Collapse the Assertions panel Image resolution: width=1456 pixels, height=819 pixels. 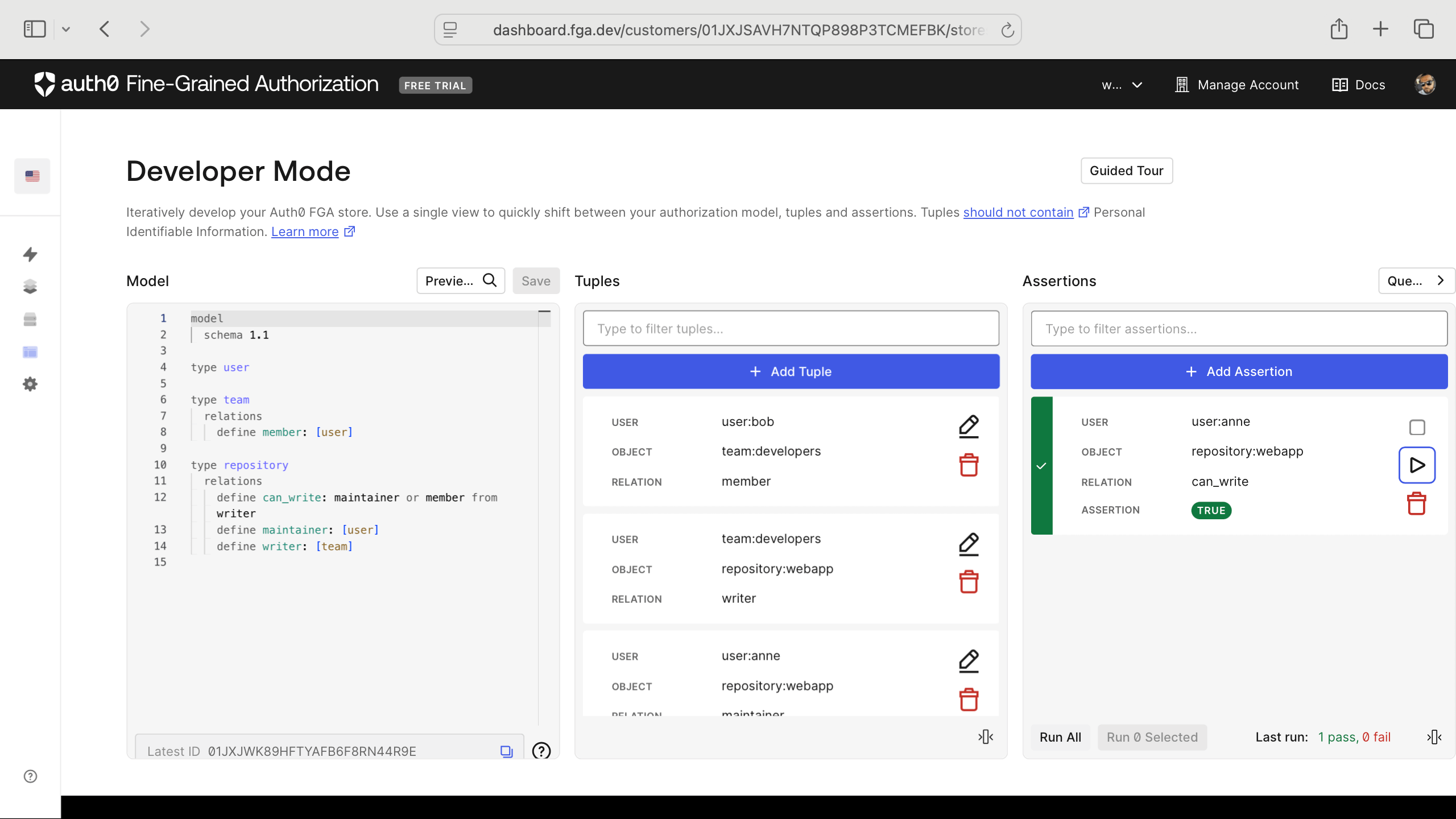[1434, 737]
